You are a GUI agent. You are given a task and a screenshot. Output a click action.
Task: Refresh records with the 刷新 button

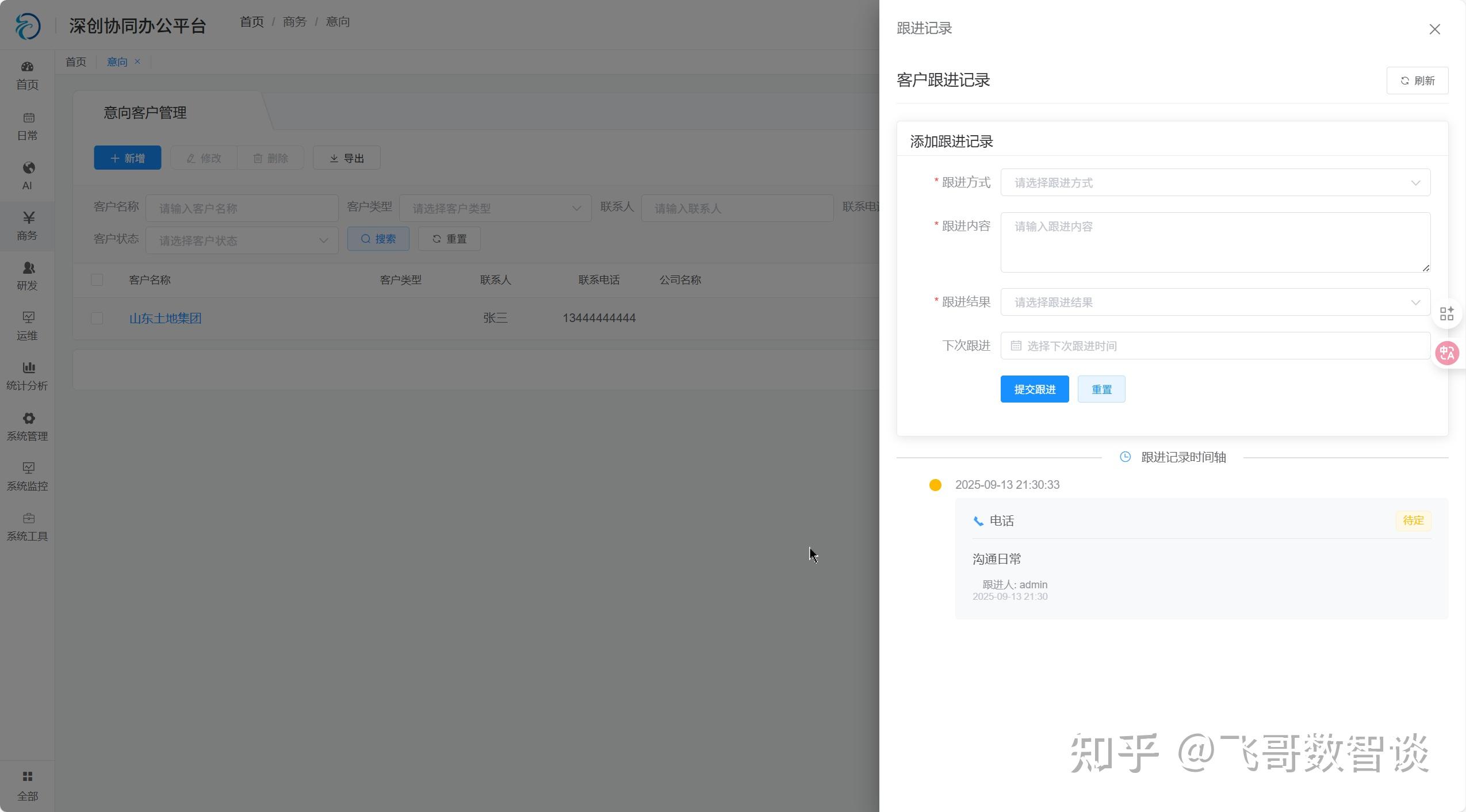click(x=1417, y=81)
